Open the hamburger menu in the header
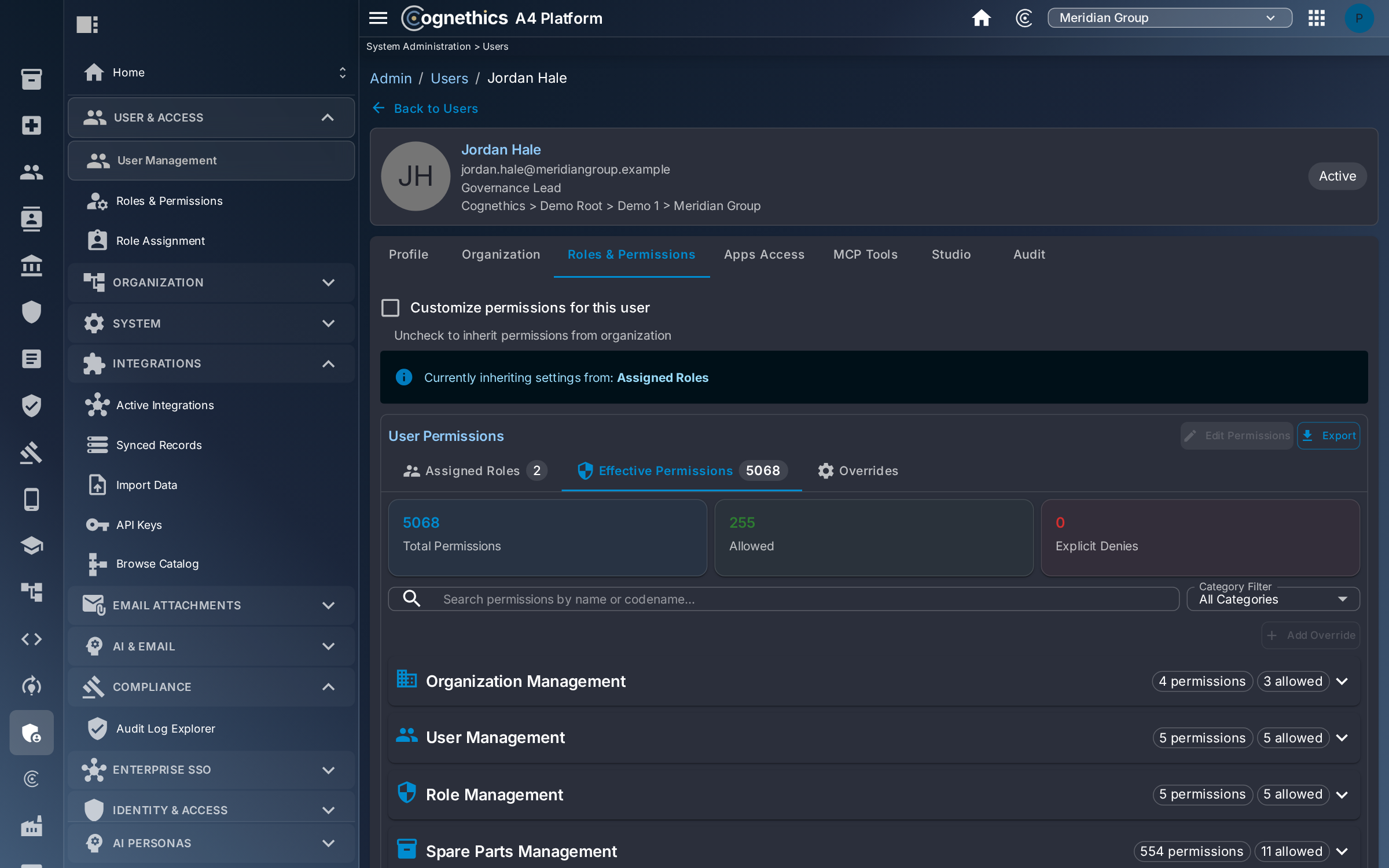The width and height of the screenshot is (1389, 868). coord(378,18)
